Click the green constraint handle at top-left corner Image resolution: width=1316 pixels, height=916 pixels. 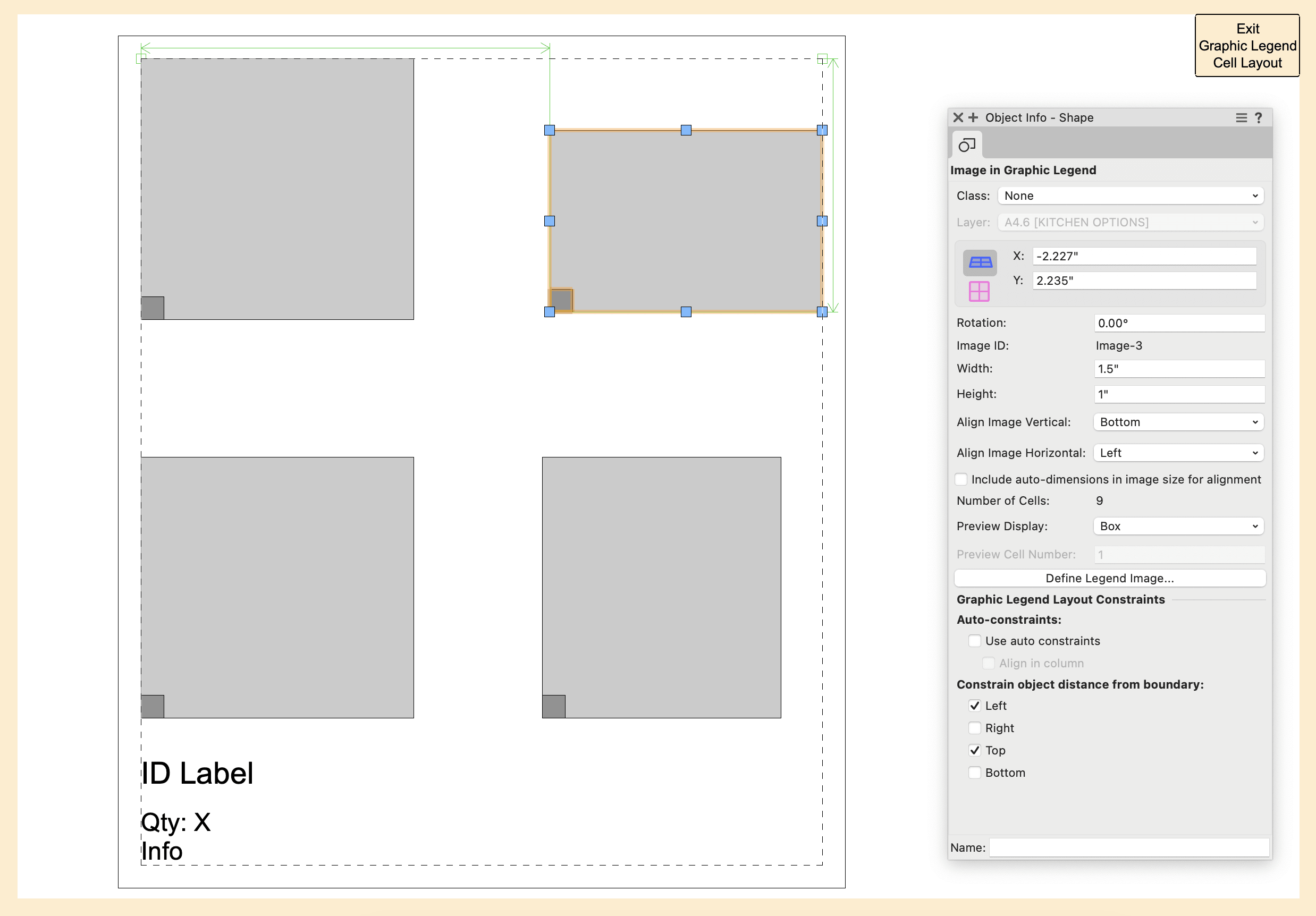(140, 58)
